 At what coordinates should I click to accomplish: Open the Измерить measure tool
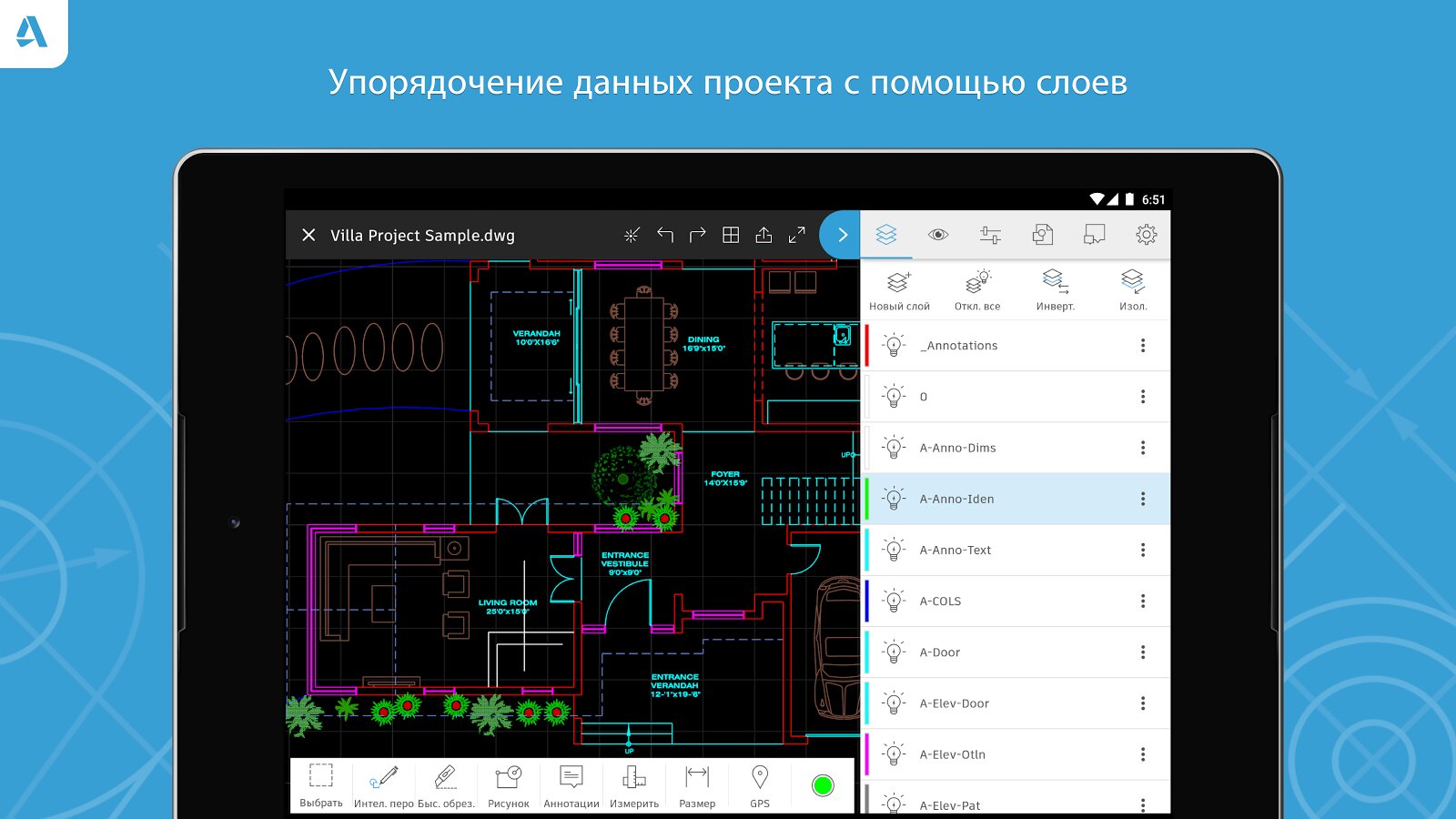(x=634, y=785)
